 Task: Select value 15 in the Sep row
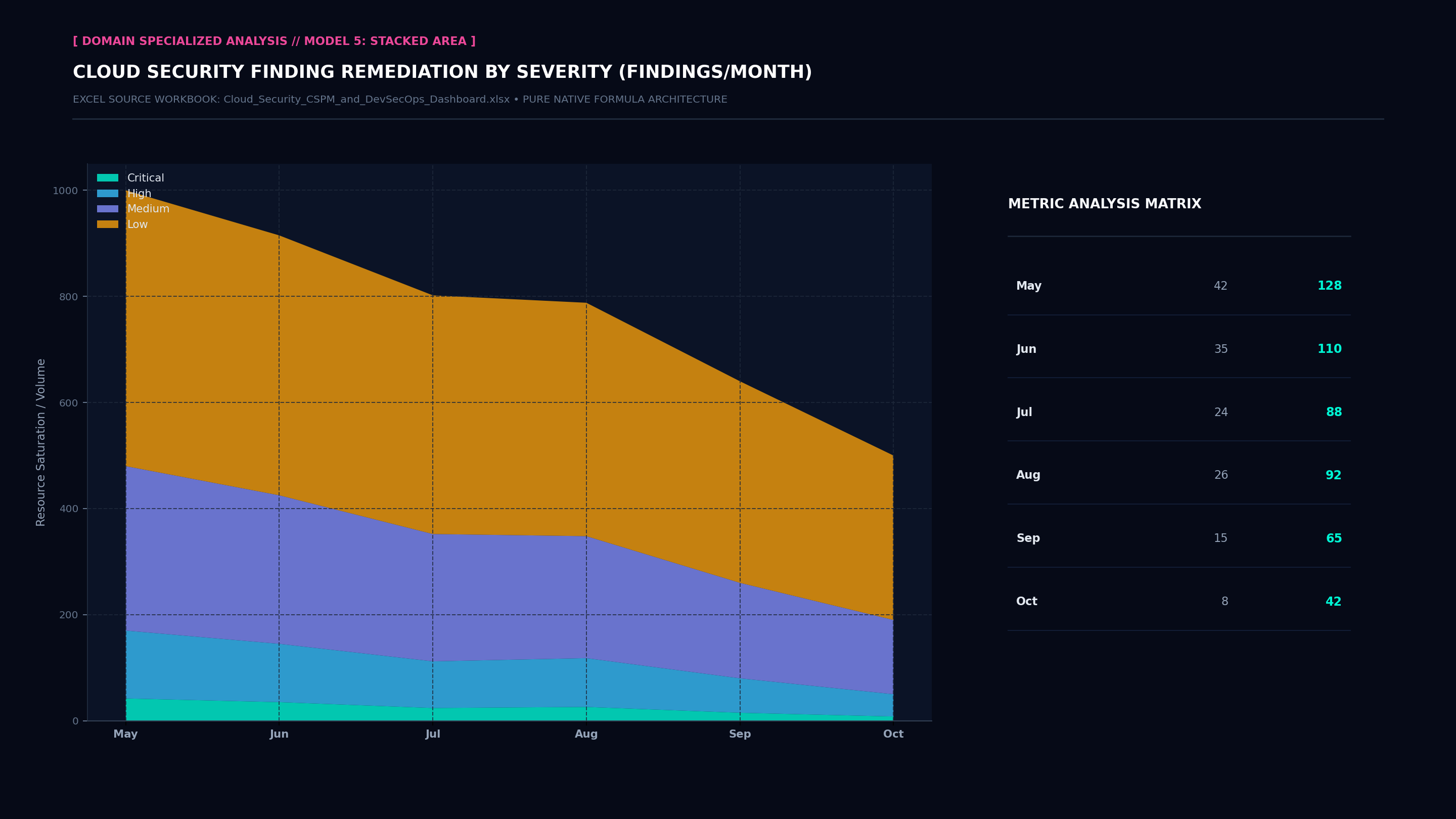pos(1221,538)
